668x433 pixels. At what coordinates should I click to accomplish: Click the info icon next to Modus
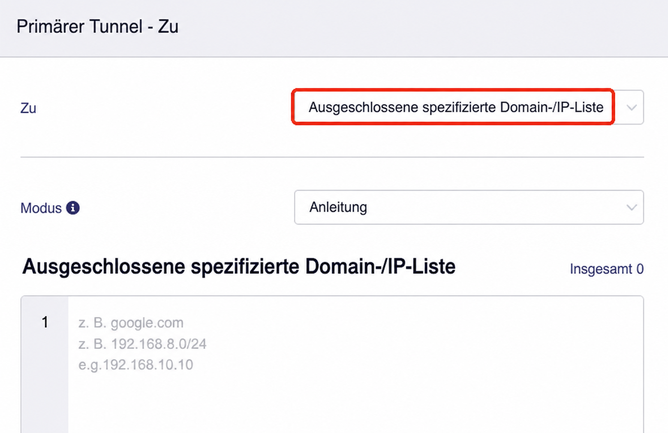pos(73,208)
